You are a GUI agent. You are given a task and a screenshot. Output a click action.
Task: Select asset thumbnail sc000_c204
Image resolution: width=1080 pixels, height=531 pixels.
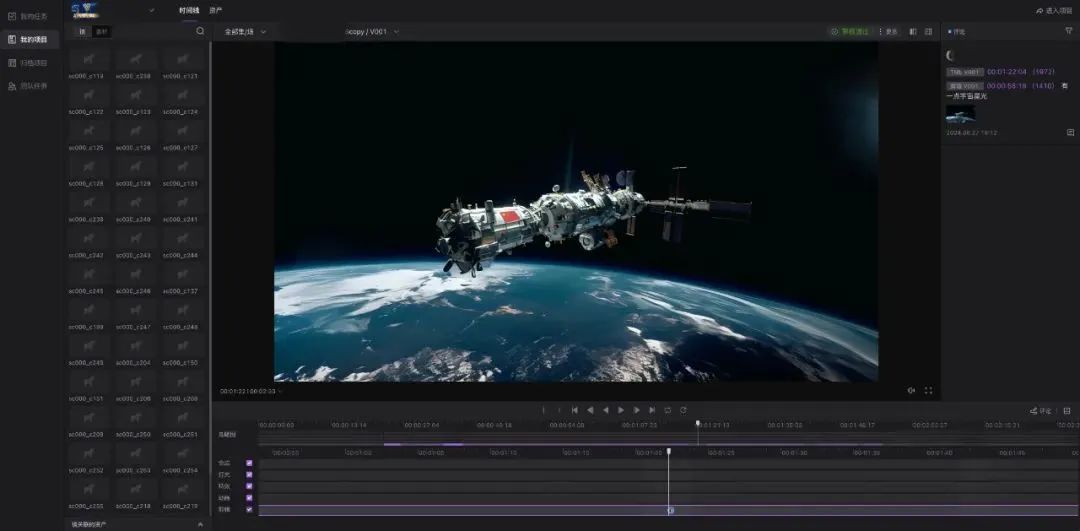pyautogui.click(x=134, y=346)
